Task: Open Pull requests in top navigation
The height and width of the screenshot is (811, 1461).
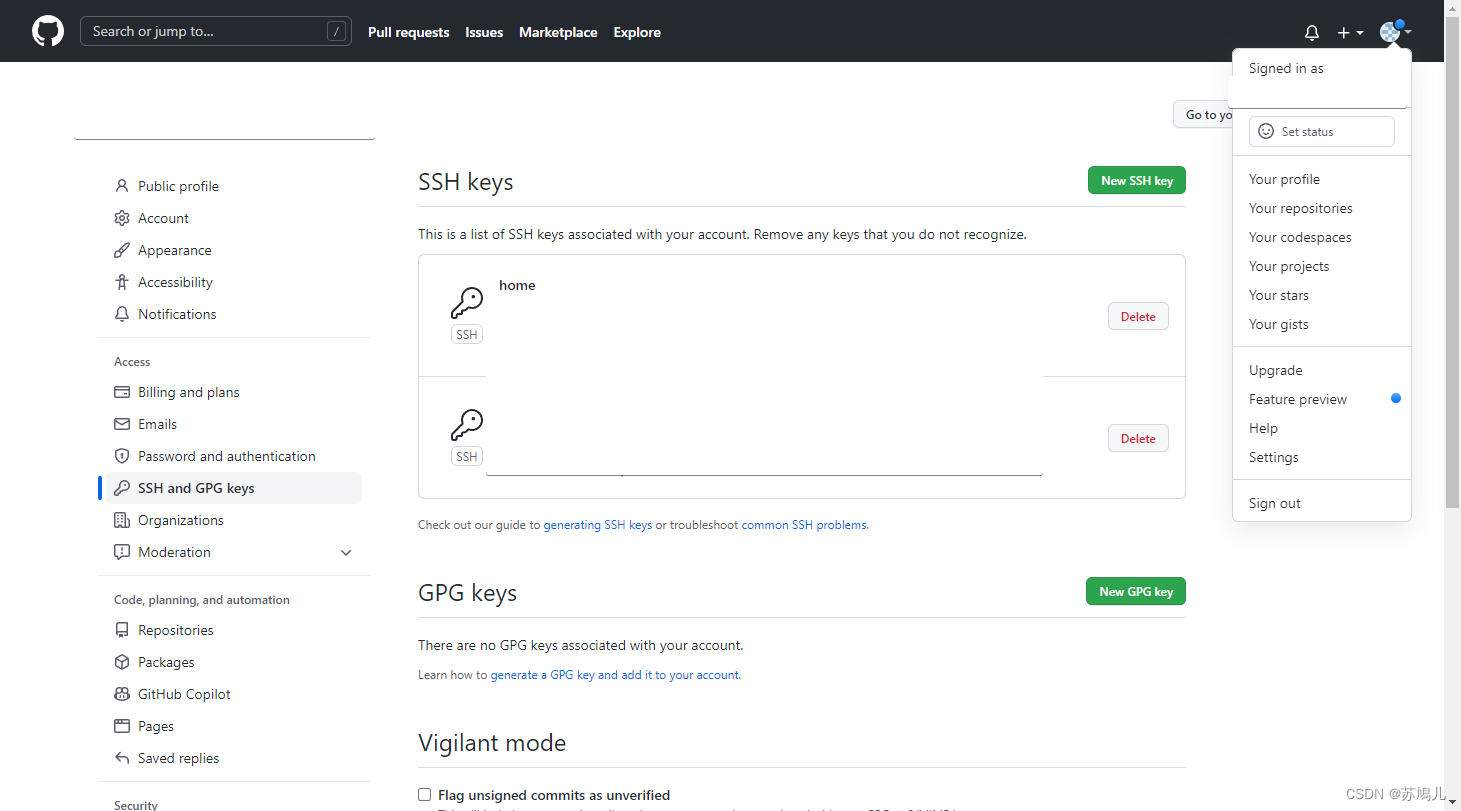Action: 408,32
